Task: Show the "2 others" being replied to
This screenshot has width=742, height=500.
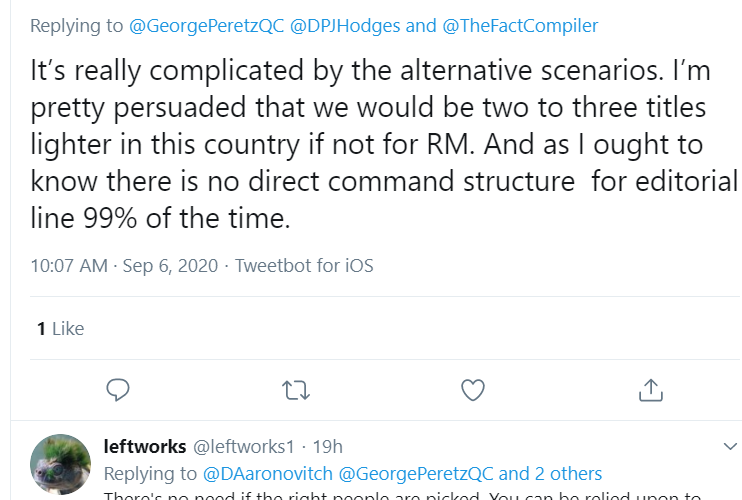Action: coord(567,473)
